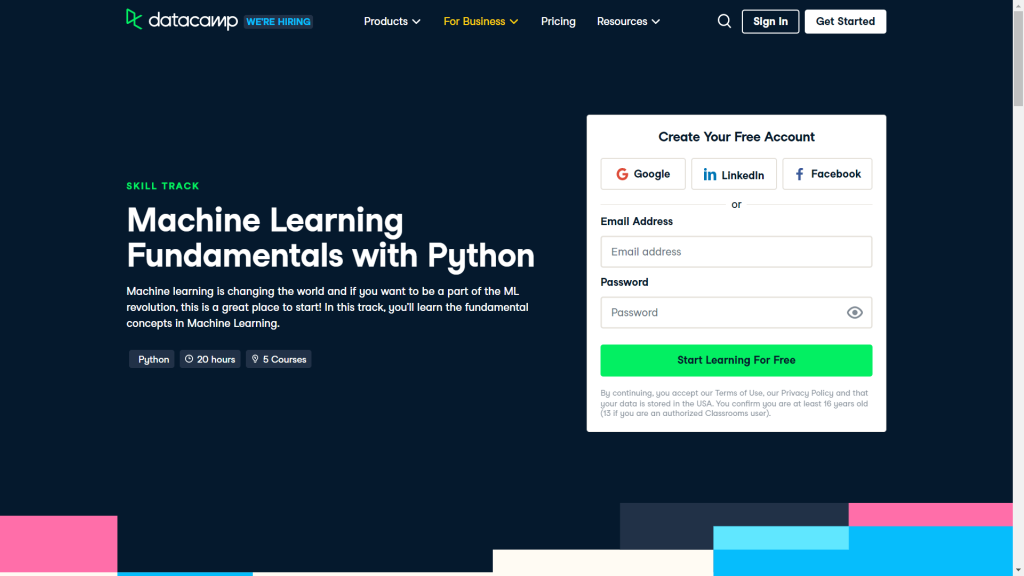Expand the Products dropdown menu
This screenshot has height=576, width=1024.
(392, 22)
